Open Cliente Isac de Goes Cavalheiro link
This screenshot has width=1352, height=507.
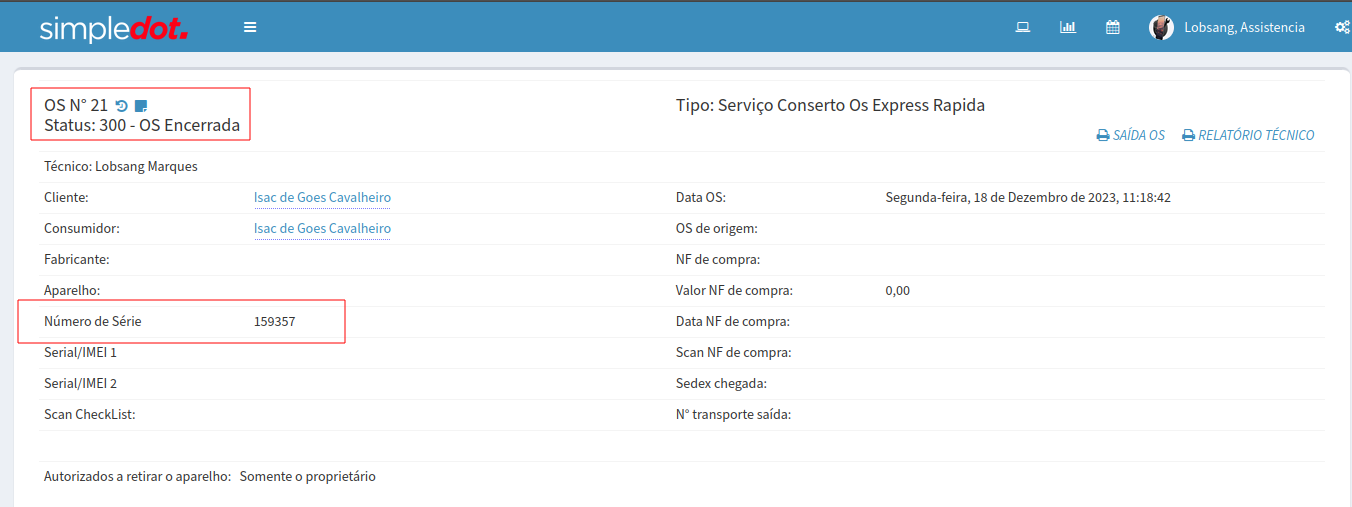click(x=322, y=198)
